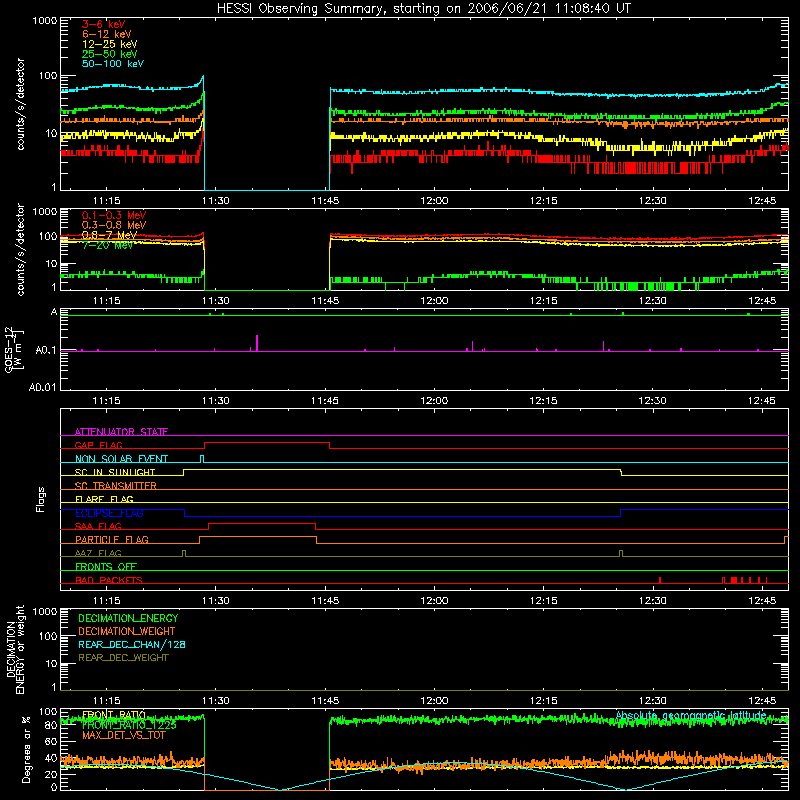Click the A0.1 level on GOES axis
The width and height of the screenshot is (800, 800).
(45, 351)
